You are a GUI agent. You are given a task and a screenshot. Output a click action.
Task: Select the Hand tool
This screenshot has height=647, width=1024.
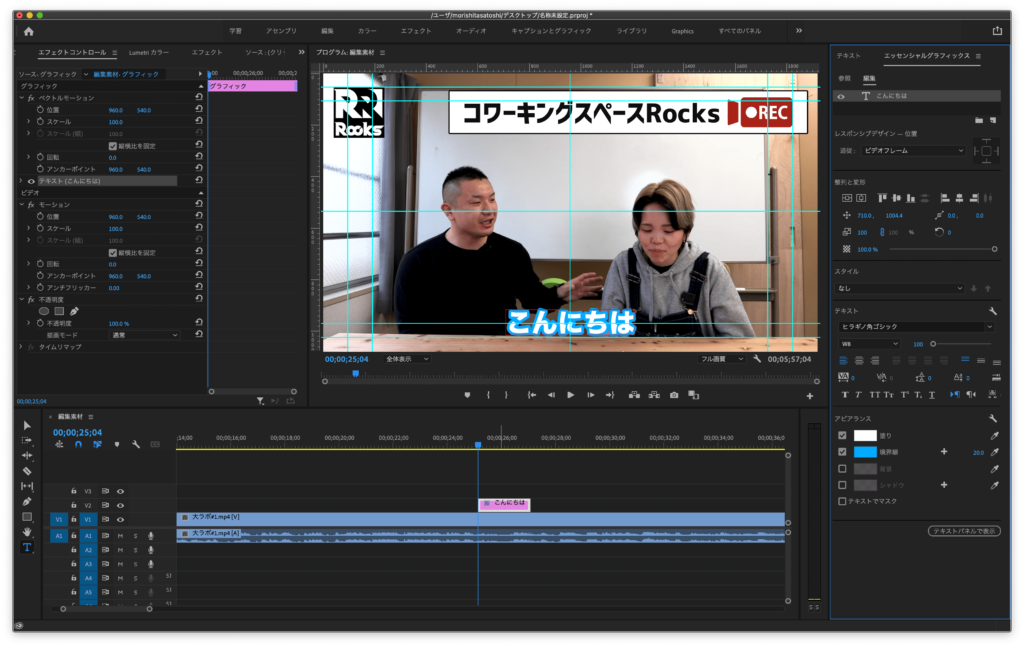point(27,533)
